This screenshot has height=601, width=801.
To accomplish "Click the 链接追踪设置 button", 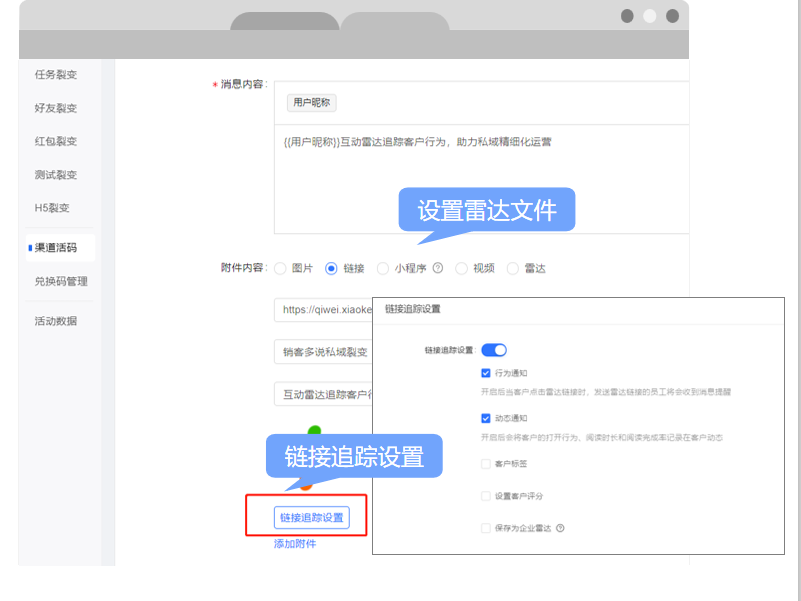I will click(312, 517).
